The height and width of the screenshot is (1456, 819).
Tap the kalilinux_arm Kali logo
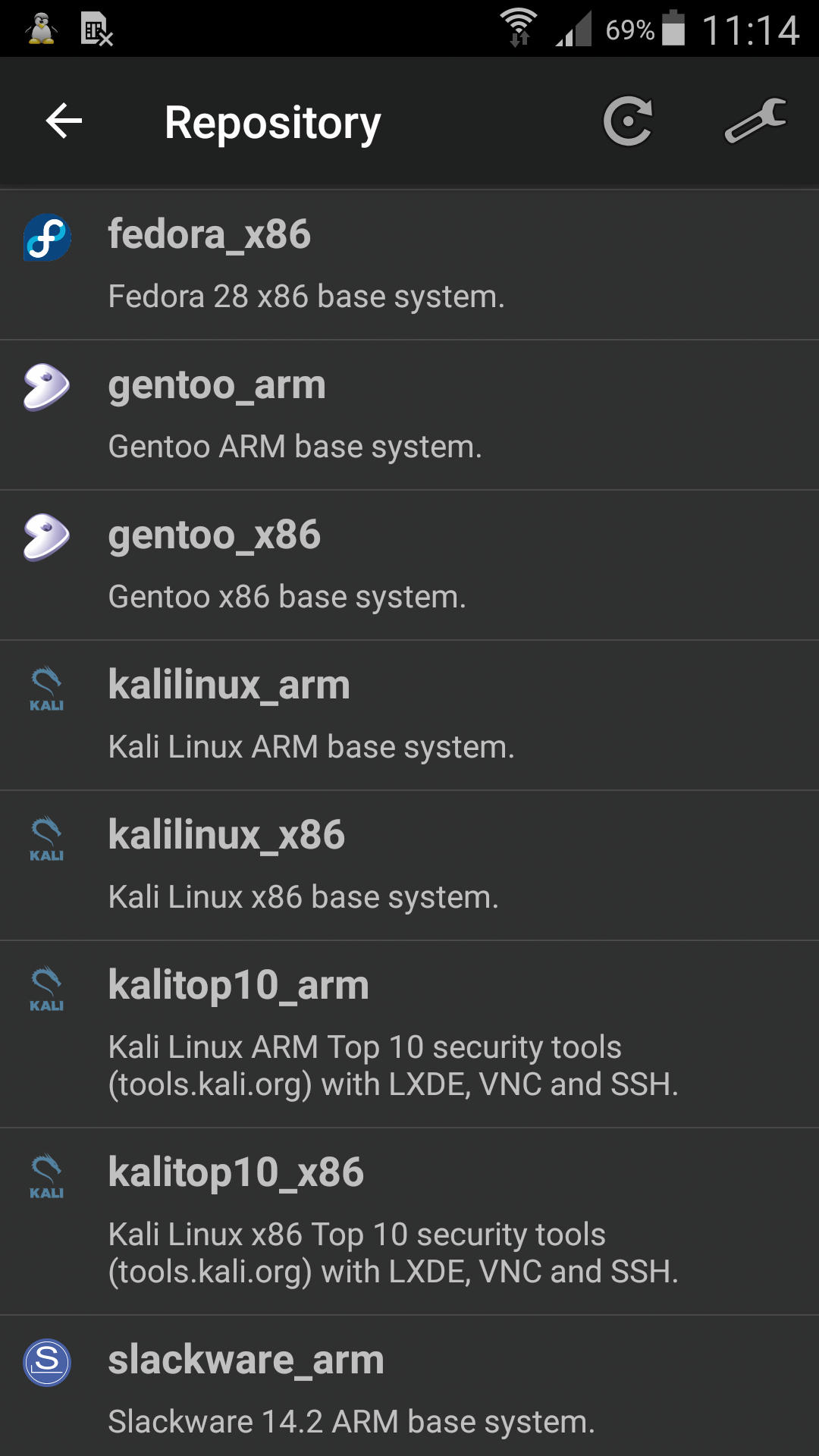pyautogui.click(x=46, y=689)
